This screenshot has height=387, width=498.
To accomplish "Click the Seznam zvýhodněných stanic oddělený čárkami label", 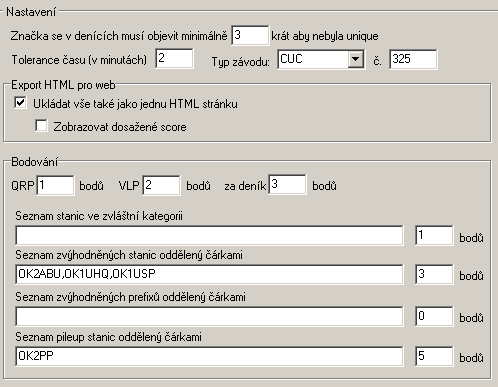I will pos(129,255).
